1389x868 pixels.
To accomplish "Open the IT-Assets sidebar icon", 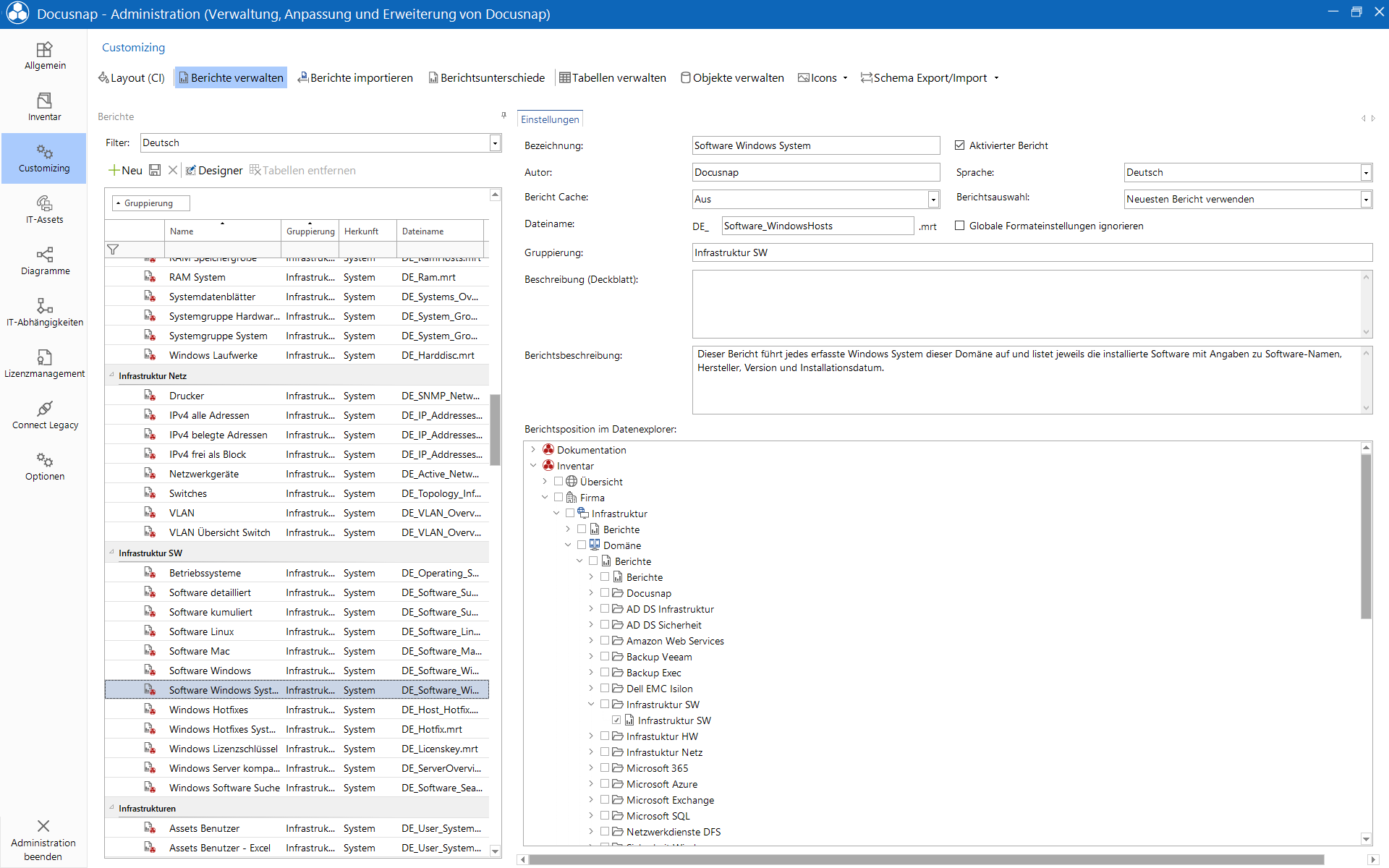I will tap(44, 209).
